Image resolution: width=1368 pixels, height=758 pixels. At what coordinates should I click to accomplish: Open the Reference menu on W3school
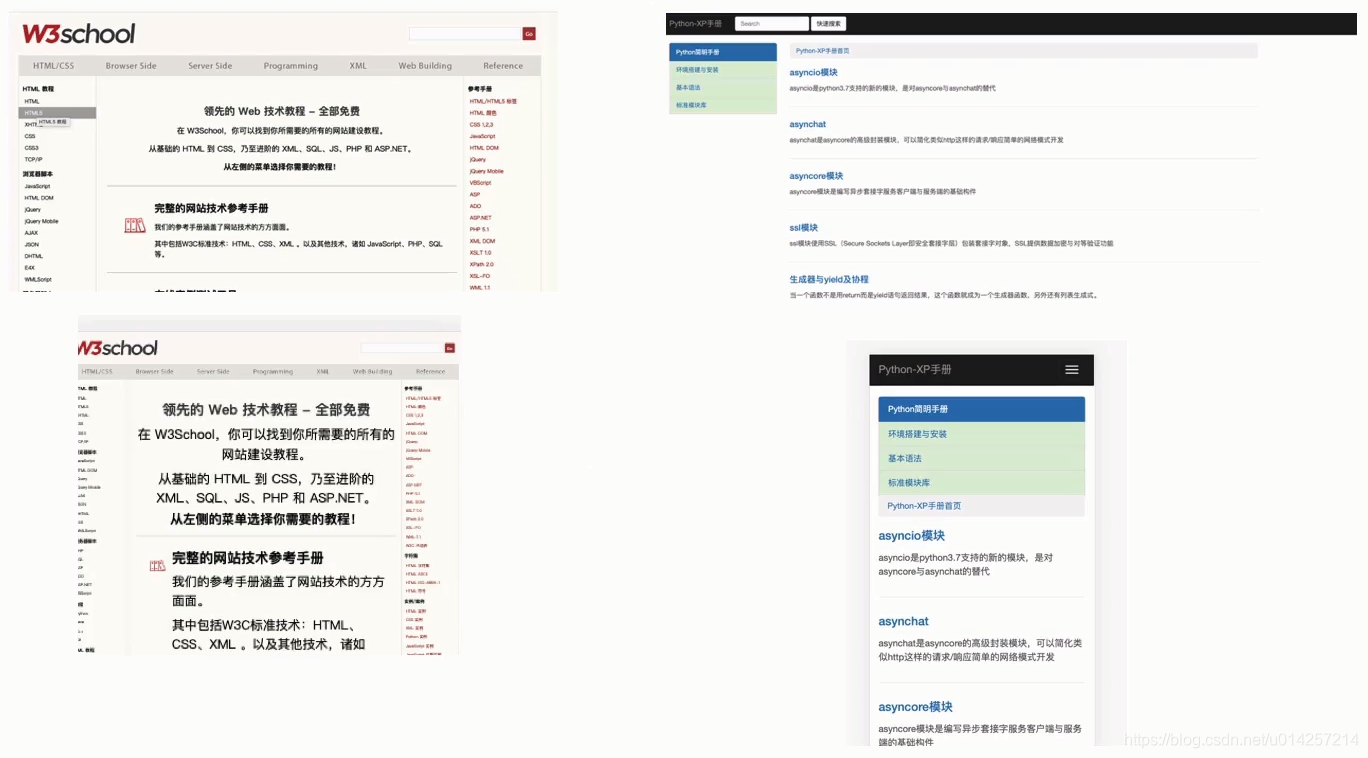[x=504, y=65]
